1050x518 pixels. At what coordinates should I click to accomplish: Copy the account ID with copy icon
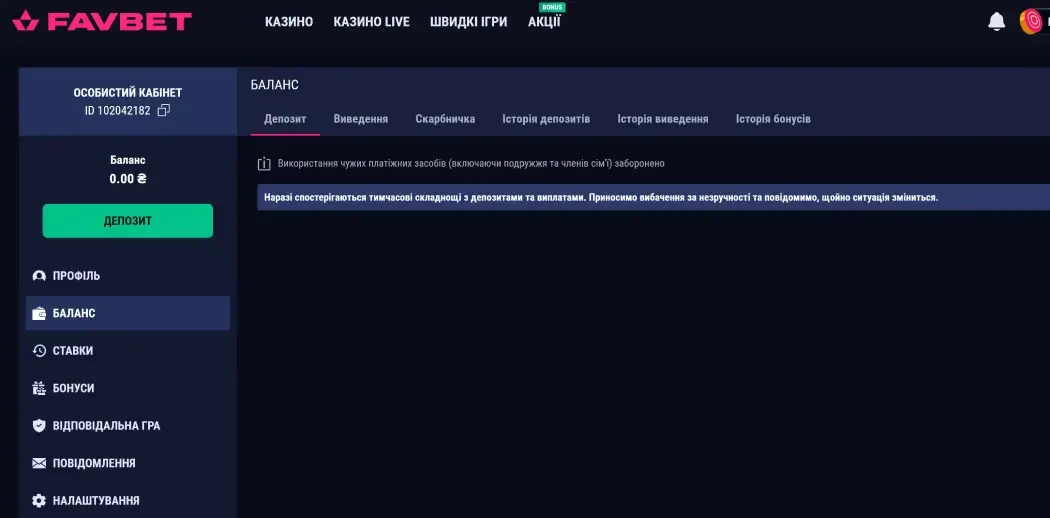pos(163,110)
